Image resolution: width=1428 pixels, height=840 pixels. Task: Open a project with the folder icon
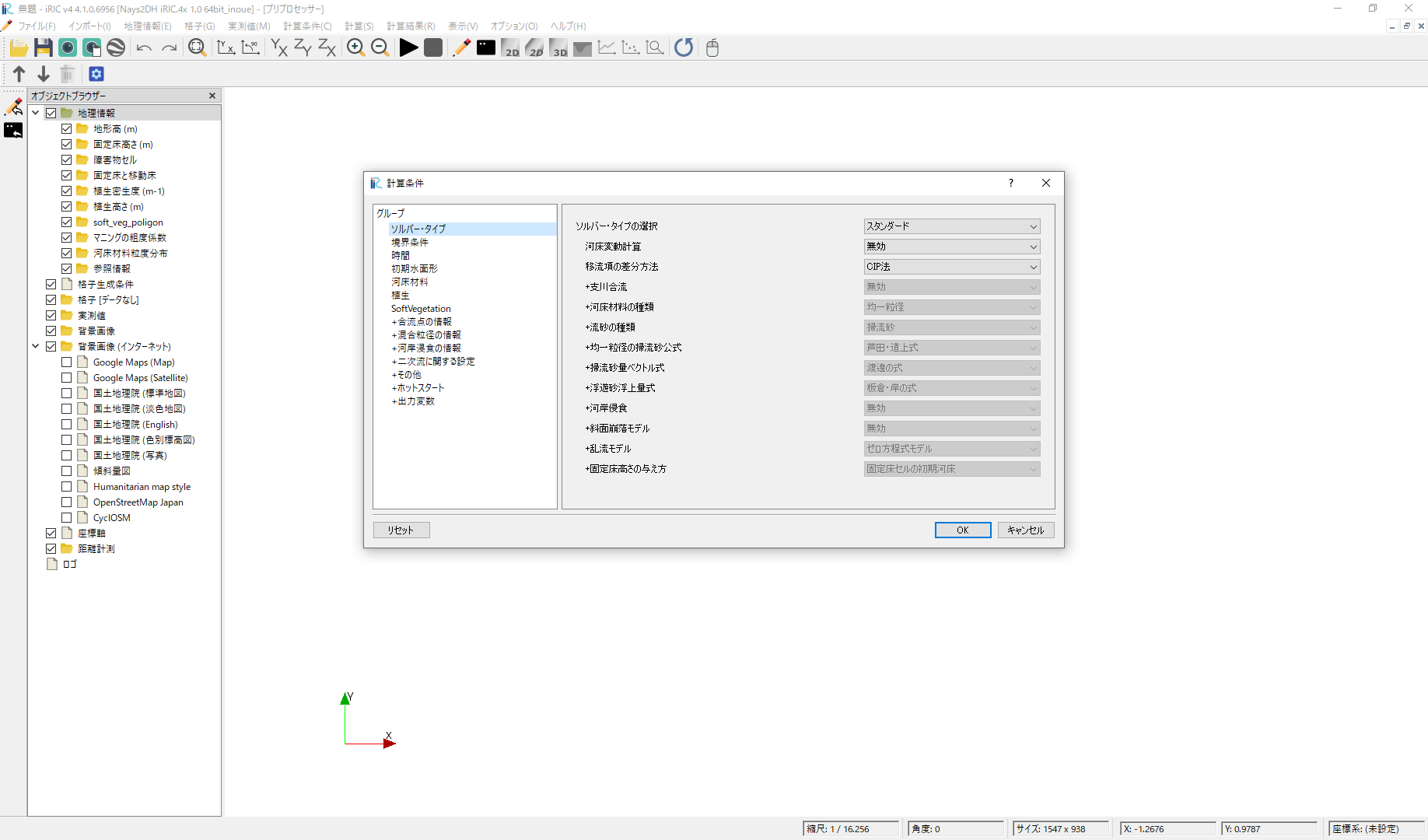click(x=19, y=48)
